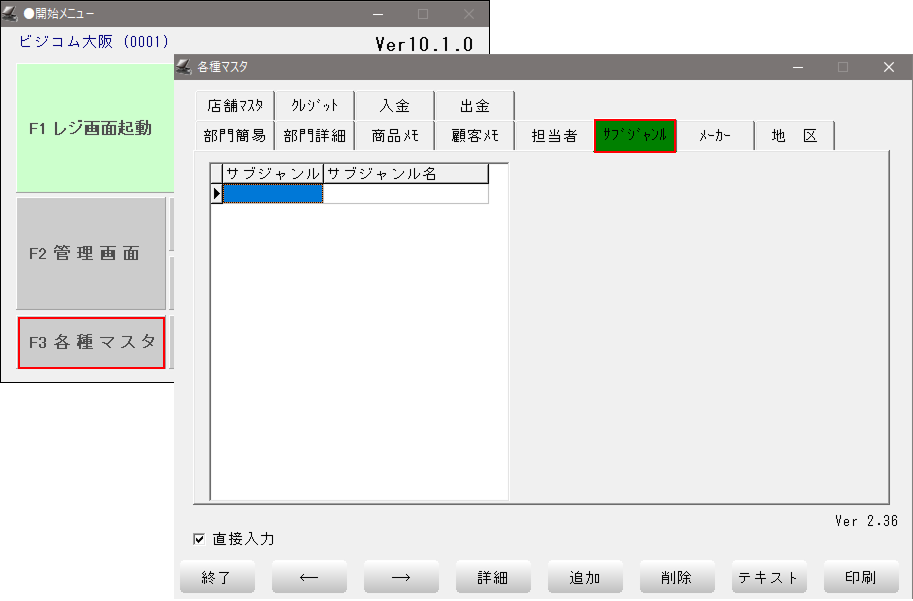Click the 終了 button
Viewport: 913px width, 601px height.
217,577
